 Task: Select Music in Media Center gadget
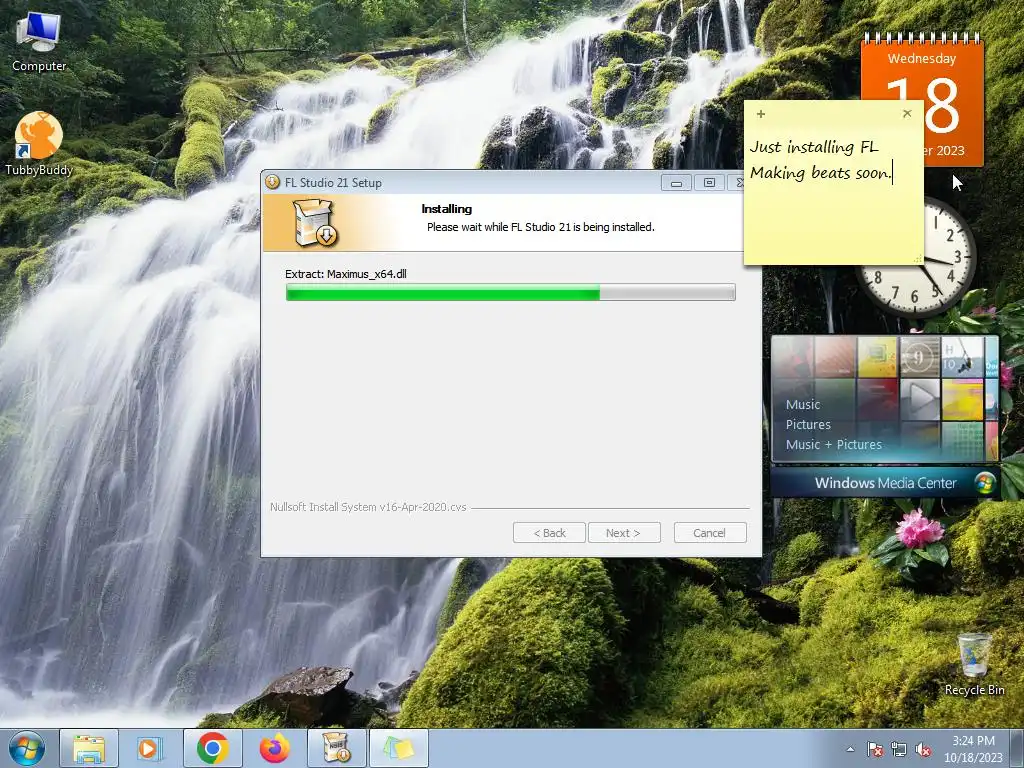click(x=803, y=404)
